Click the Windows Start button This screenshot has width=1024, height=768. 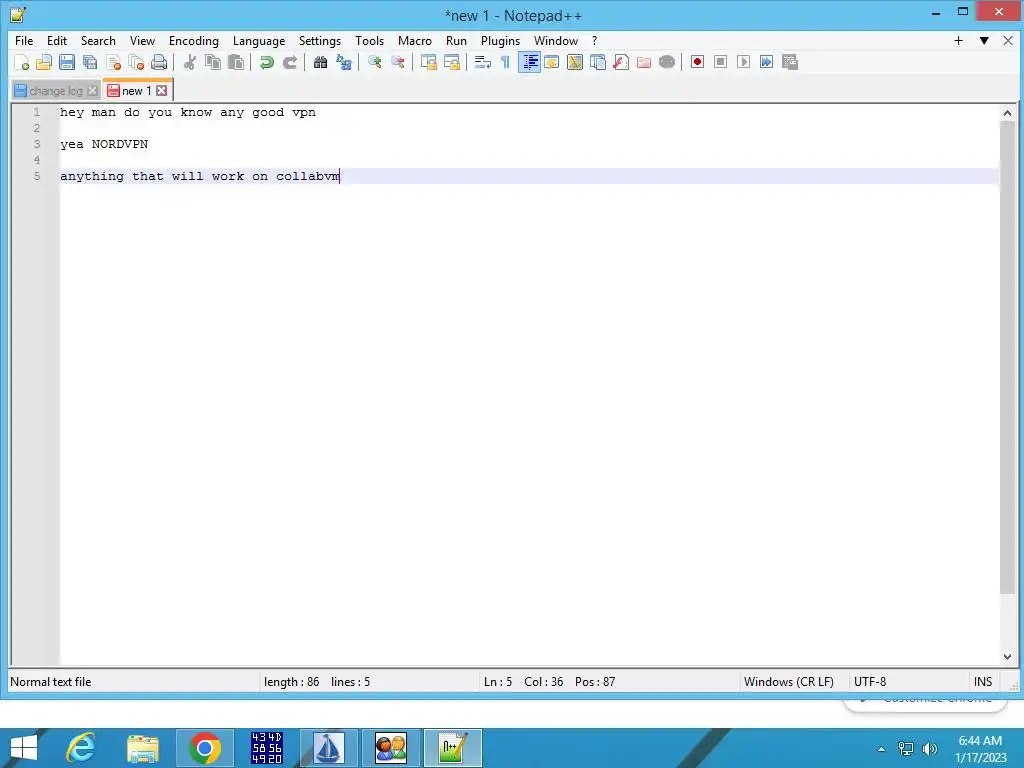coord(24,748)
